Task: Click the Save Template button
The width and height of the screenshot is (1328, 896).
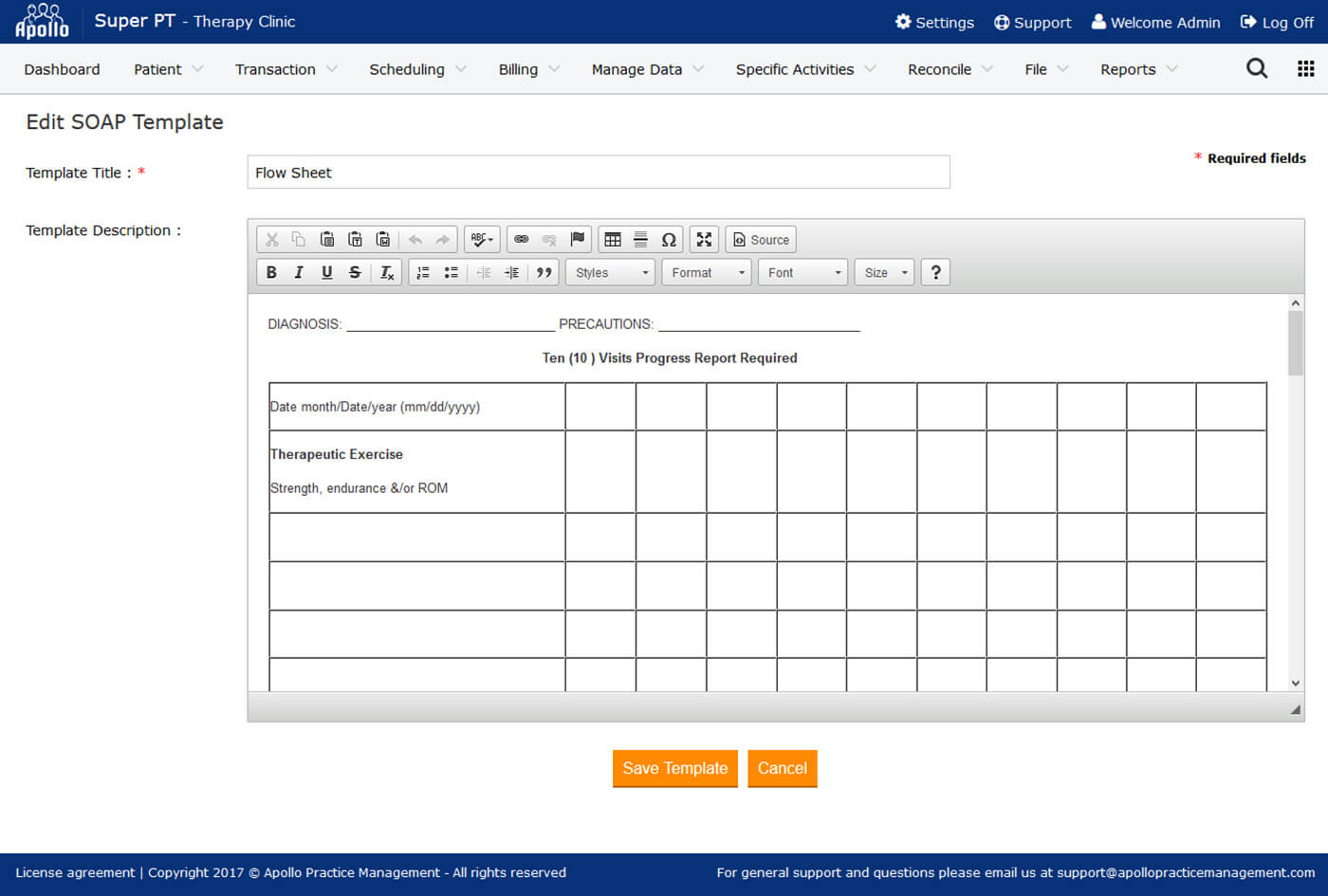Action: (x=674, y=768)
